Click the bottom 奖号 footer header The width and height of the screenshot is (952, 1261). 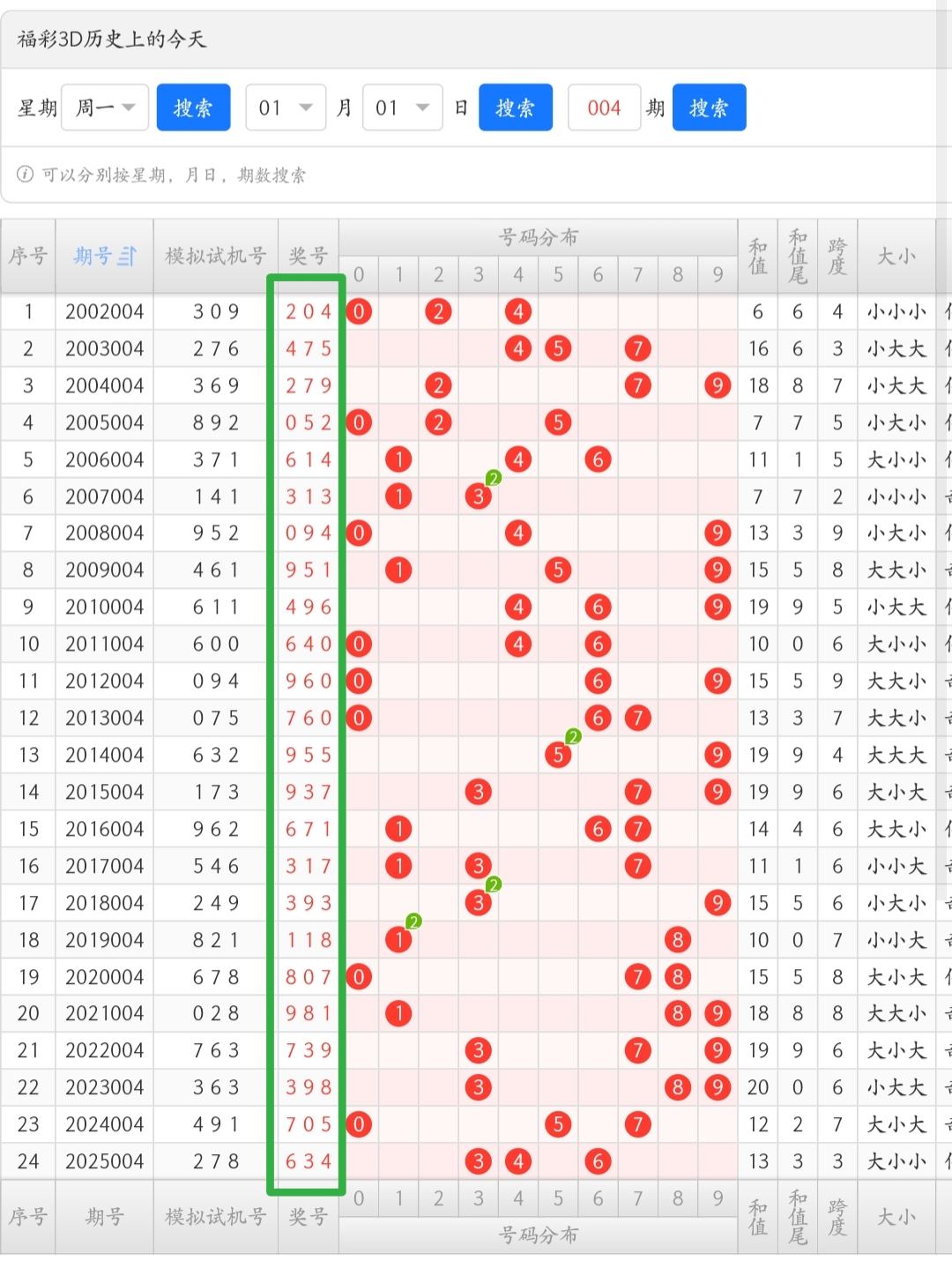pyautogui.click(x=309, y=1217)
